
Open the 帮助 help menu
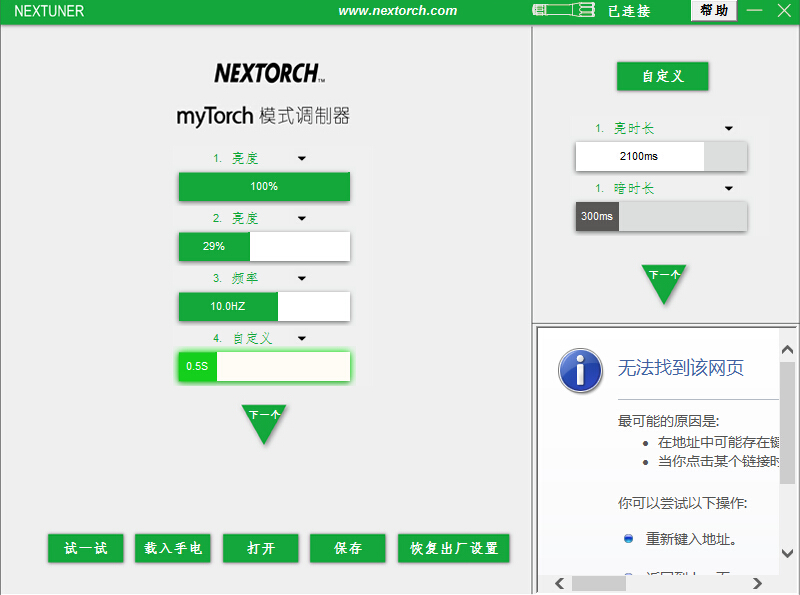(714, 11)
